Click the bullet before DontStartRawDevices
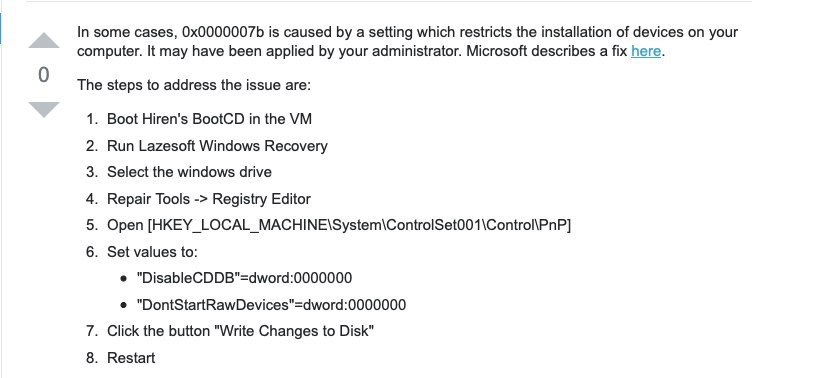819x378 pixels. [x=123, y=305]
